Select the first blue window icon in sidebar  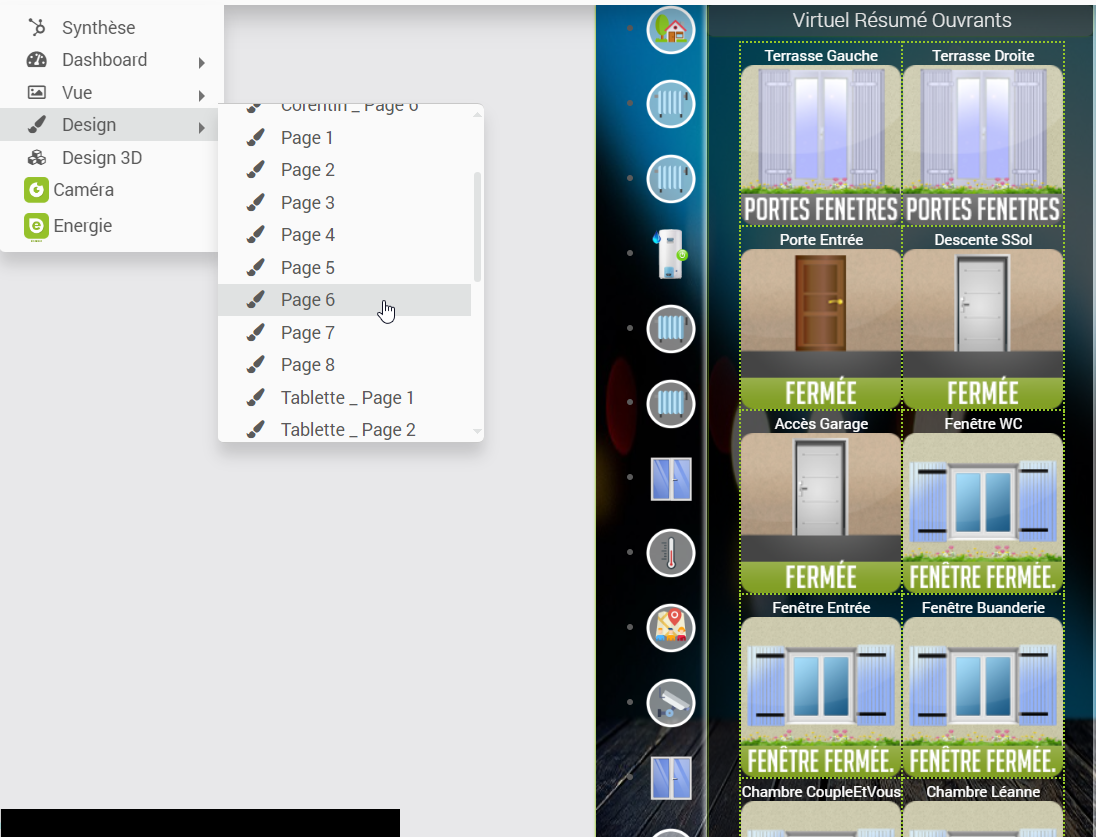671,479
